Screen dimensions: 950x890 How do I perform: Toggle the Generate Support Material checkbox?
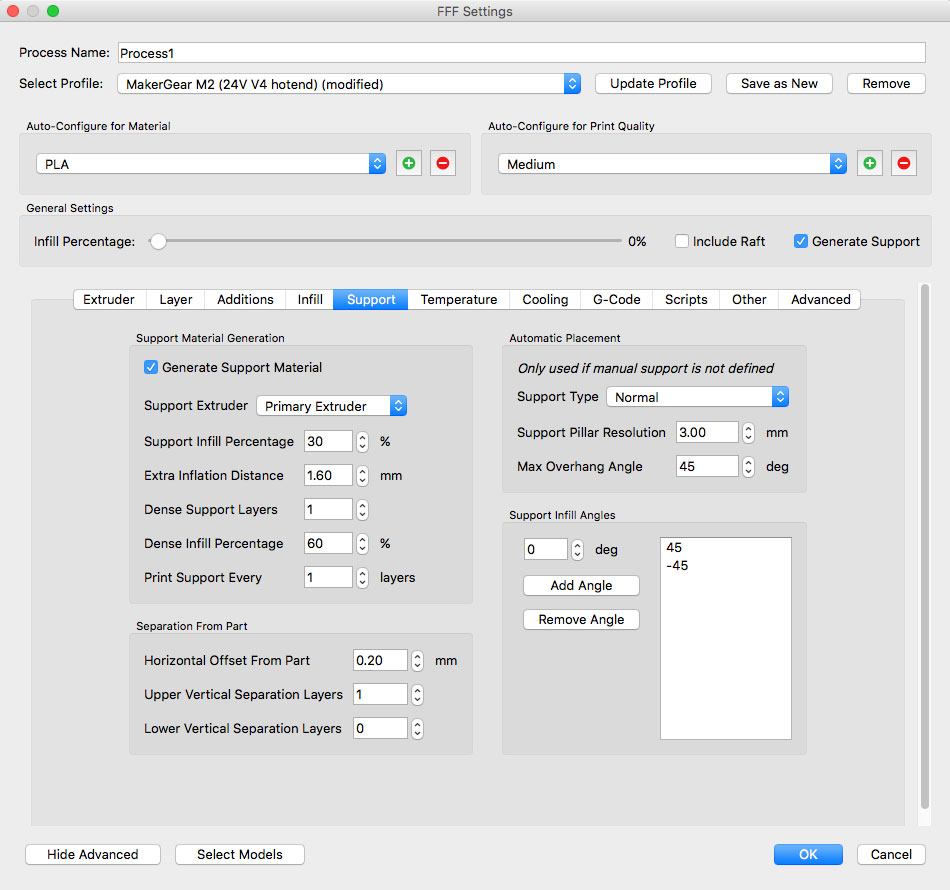tap(152, 367)
